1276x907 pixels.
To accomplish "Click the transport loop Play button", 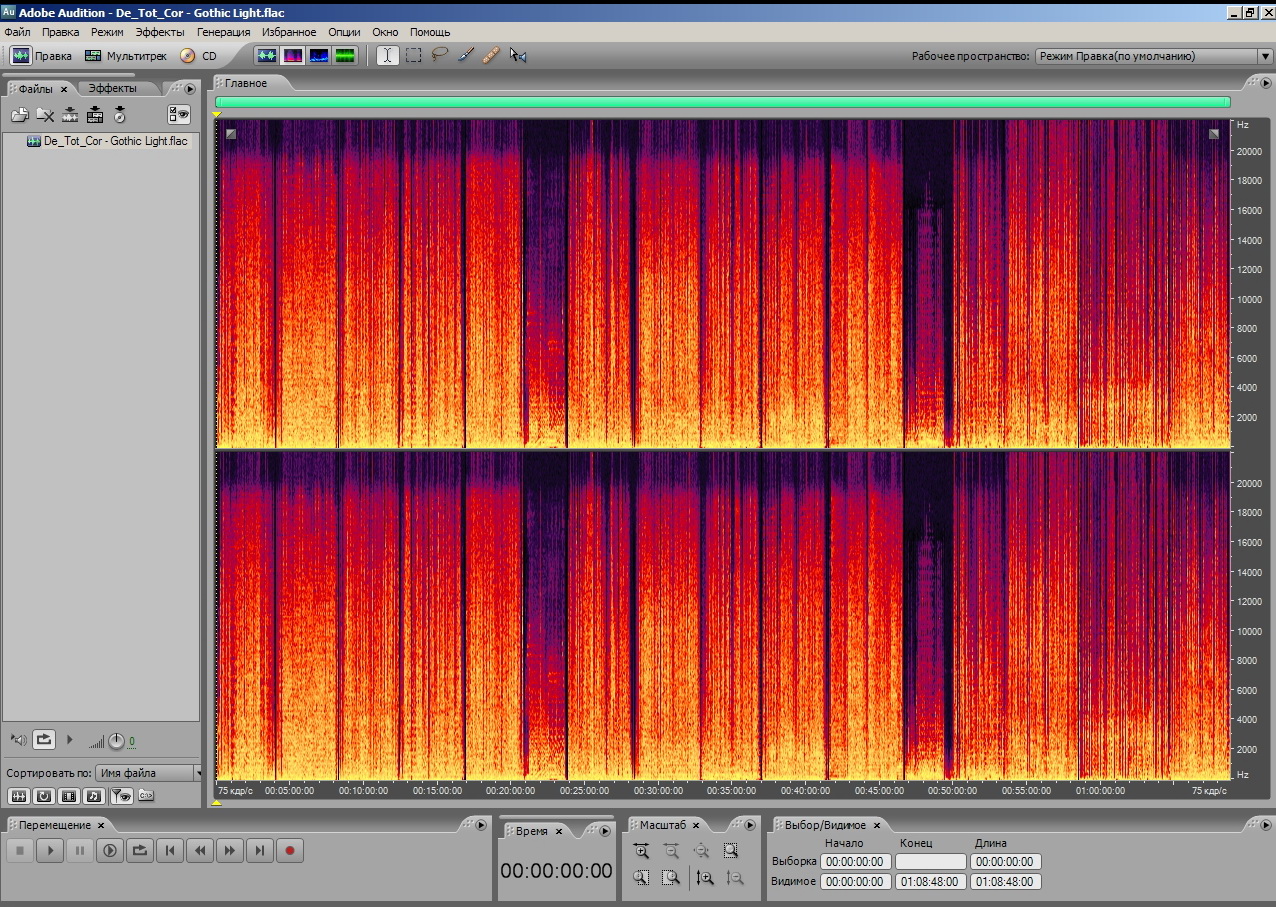I will pos(140,851).
